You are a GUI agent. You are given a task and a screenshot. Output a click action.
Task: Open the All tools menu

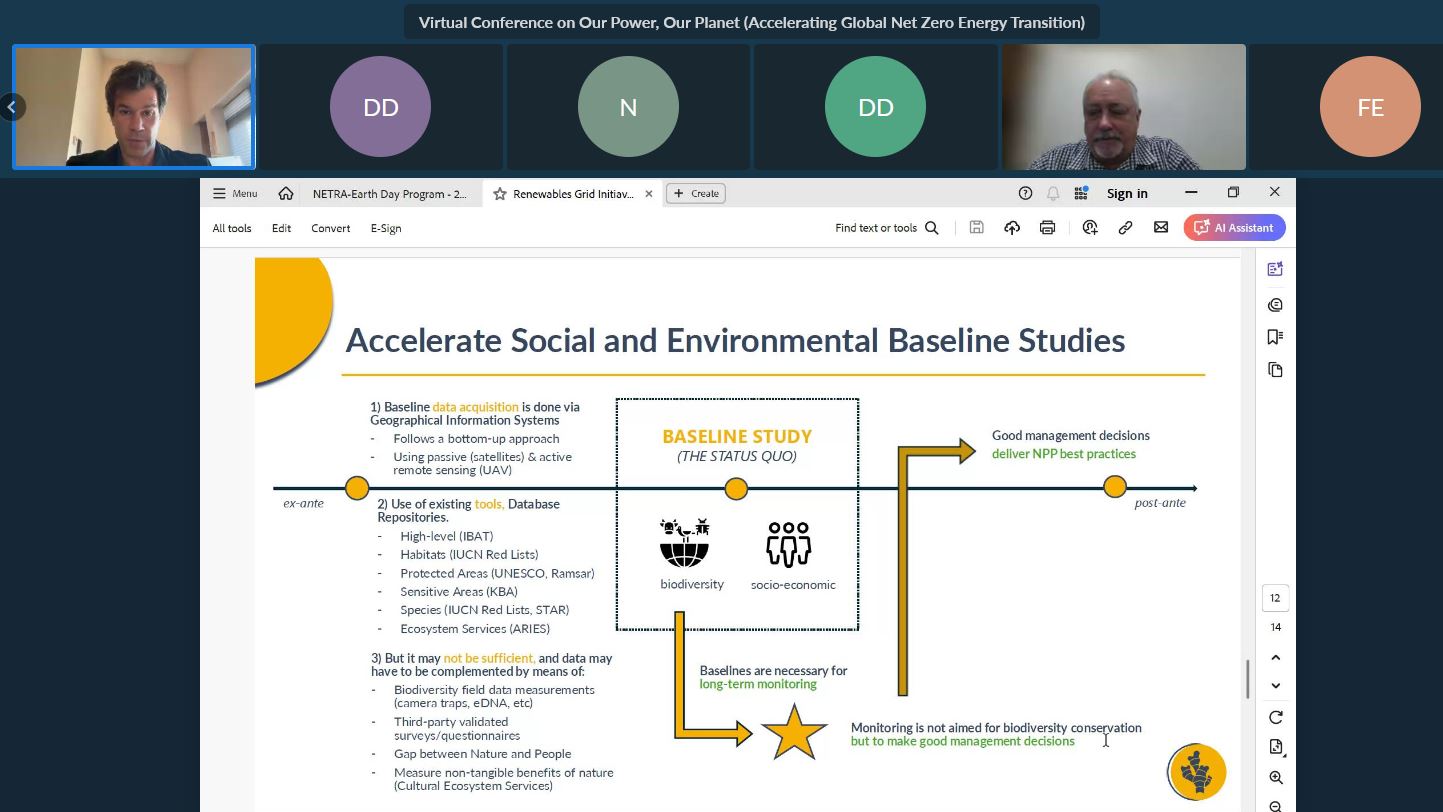click(x=232, y=228)
